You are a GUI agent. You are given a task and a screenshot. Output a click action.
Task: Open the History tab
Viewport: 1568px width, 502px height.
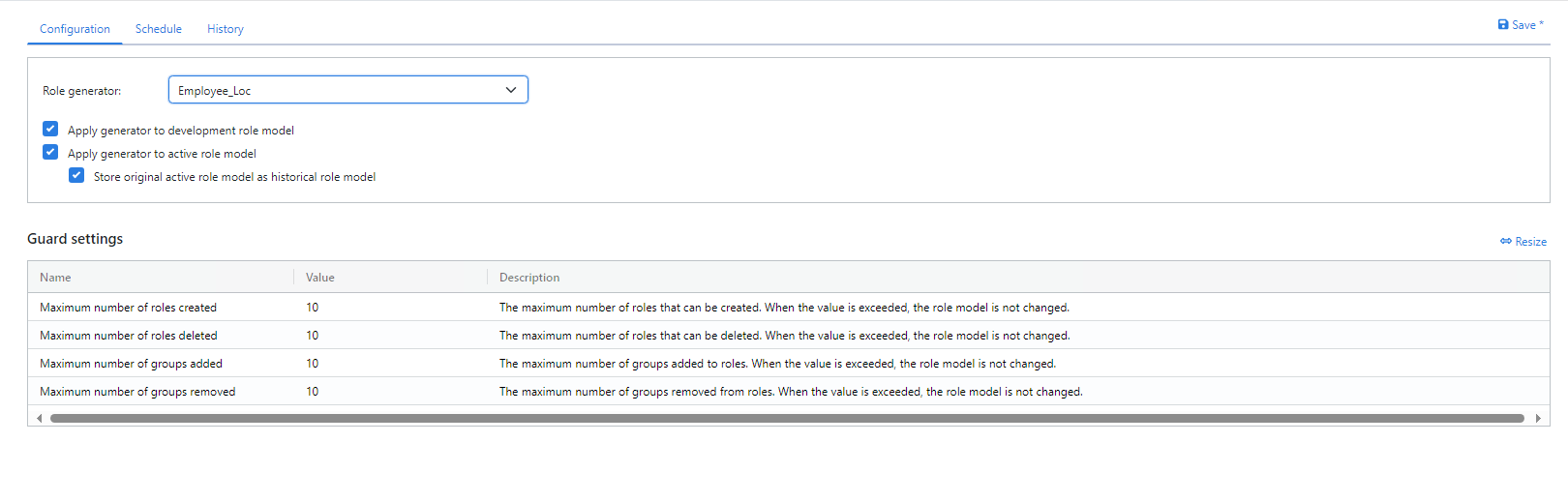coord(225,29)
